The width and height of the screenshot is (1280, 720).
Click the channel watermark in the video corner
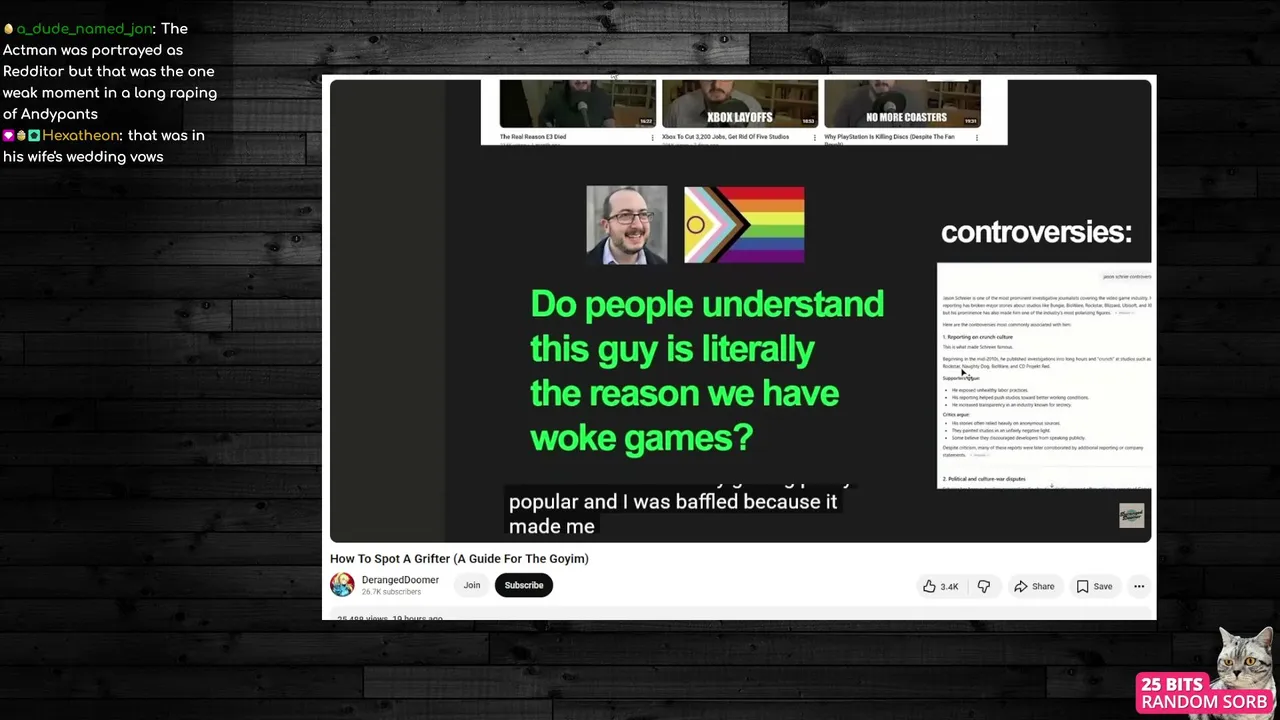click(1131, 515)
